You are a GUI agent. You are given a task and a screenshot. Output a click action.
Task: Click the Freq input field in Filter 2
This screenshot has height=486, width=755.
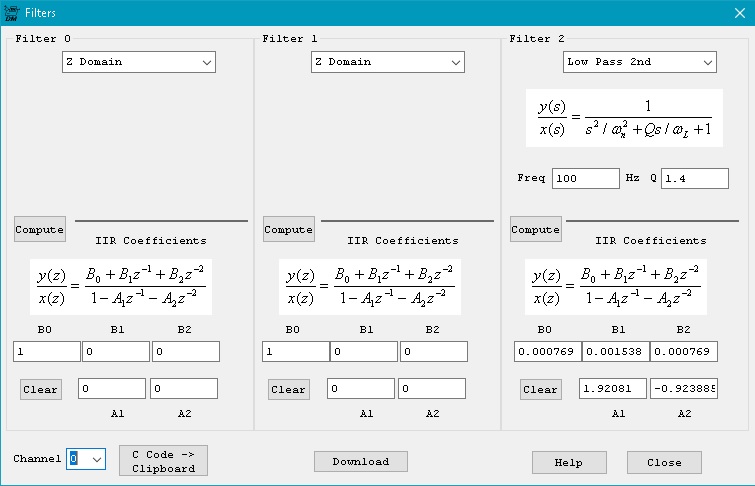point(585,178)
